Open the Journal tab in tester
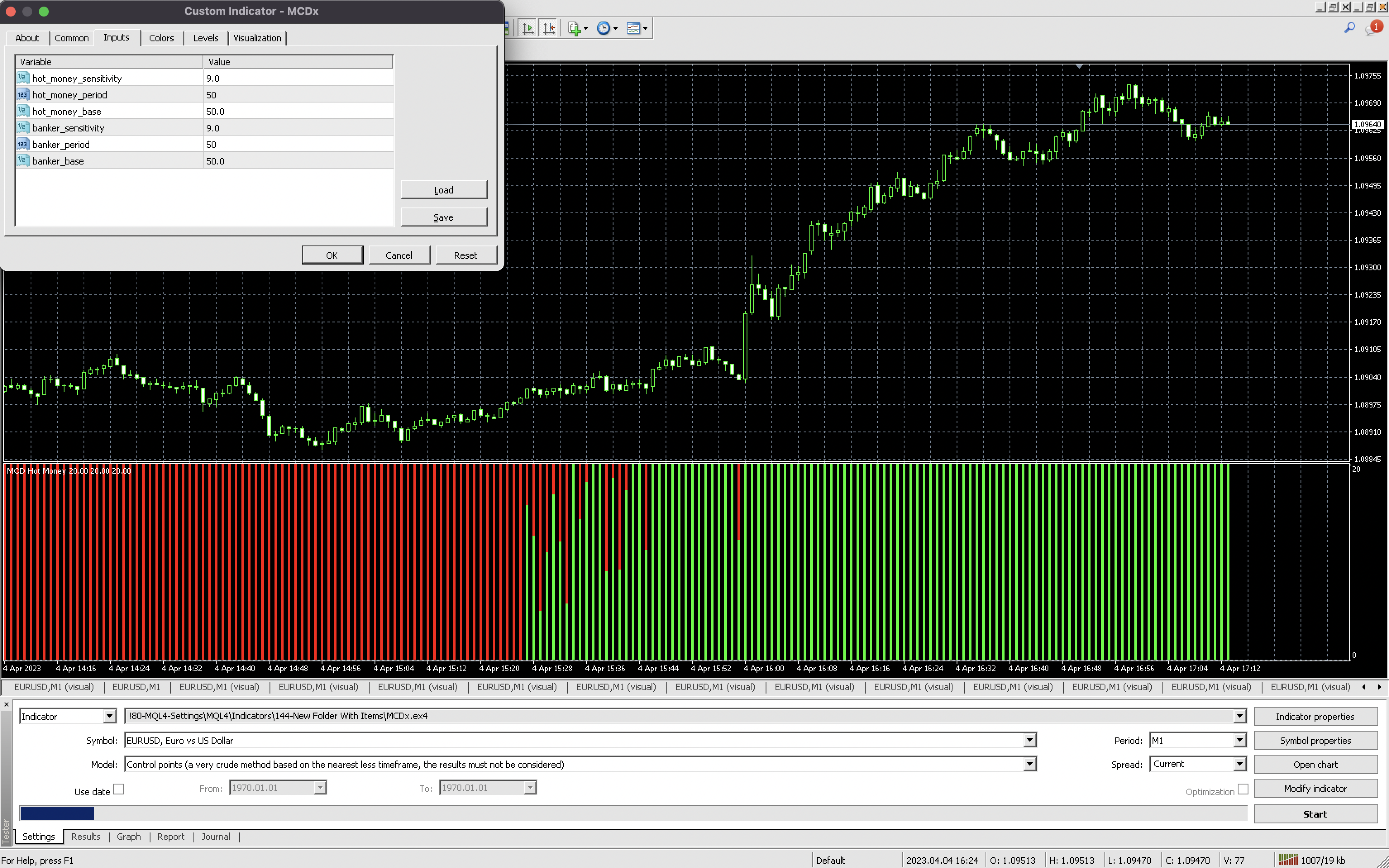The height and width of the screenshot is (868, 1389). tap(215, 837)
